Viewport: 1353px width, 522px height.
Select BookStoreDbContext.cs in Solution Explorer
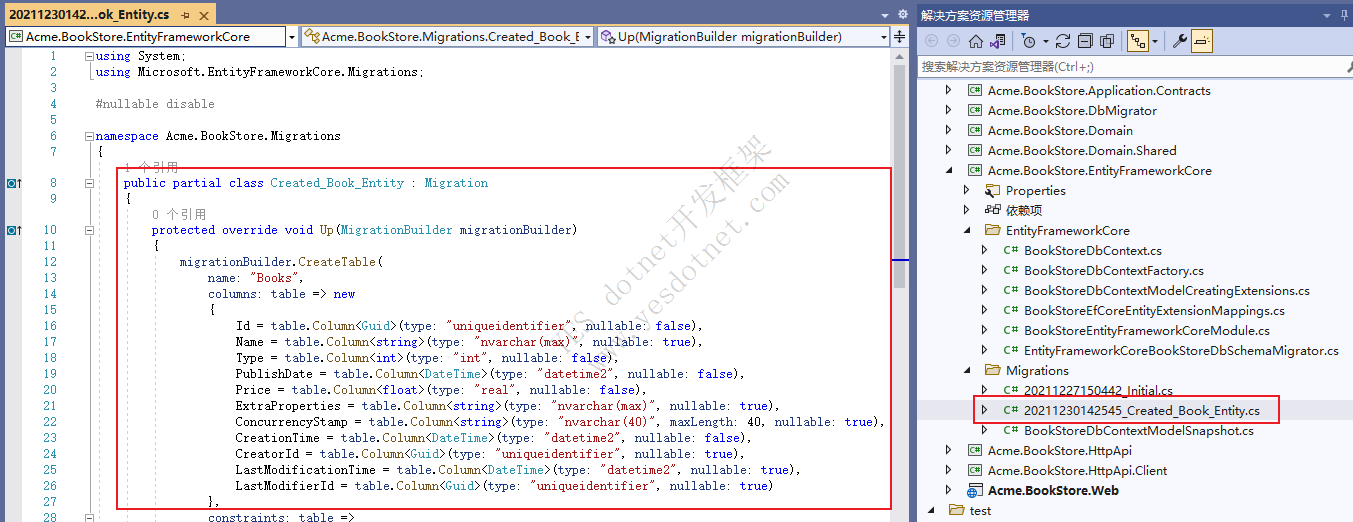(x=1092, y=251)
